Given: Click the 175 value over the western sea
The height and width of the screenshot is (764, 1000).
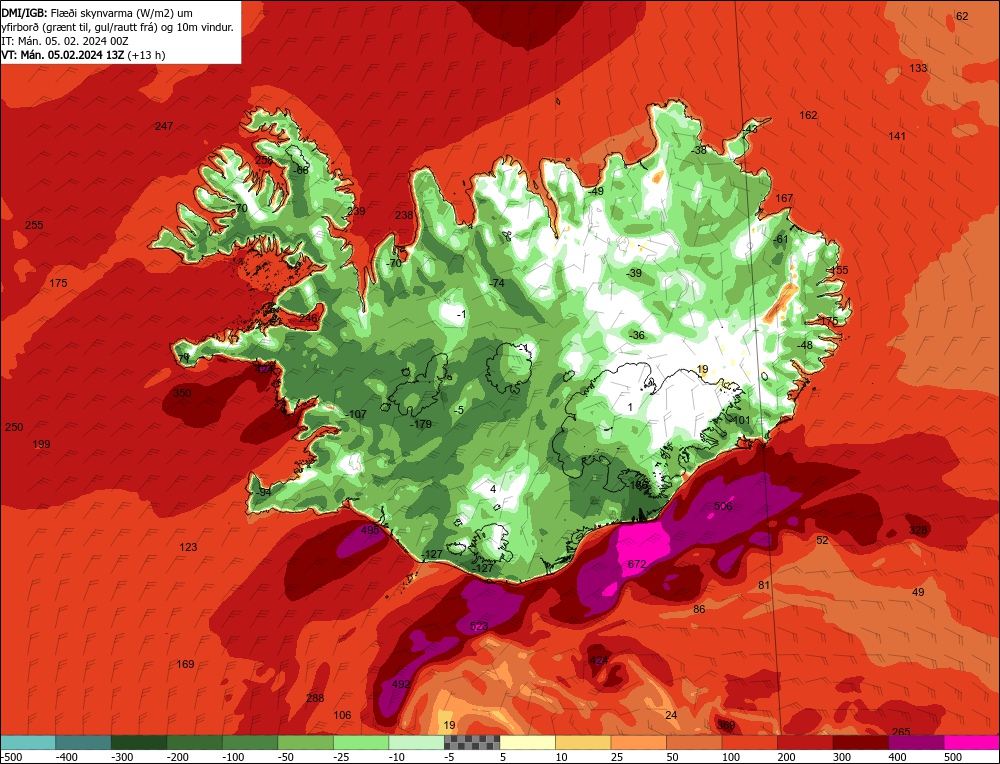Looking at the screenshot, I should tap(58, 283).
